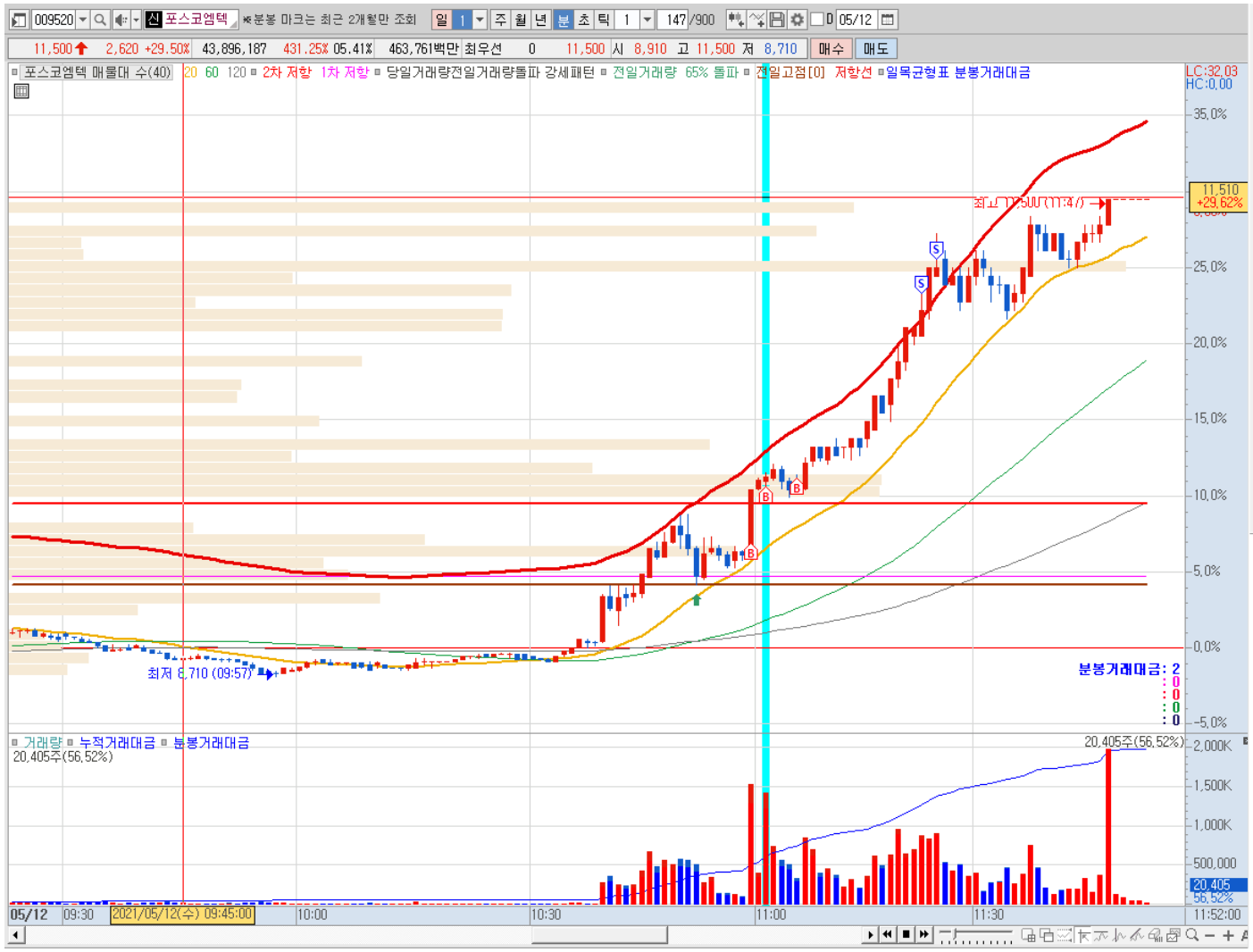Screen dimensions: 1253x952
Task: Select the 일 (daily) chart tab
Action: pos(441,20)
